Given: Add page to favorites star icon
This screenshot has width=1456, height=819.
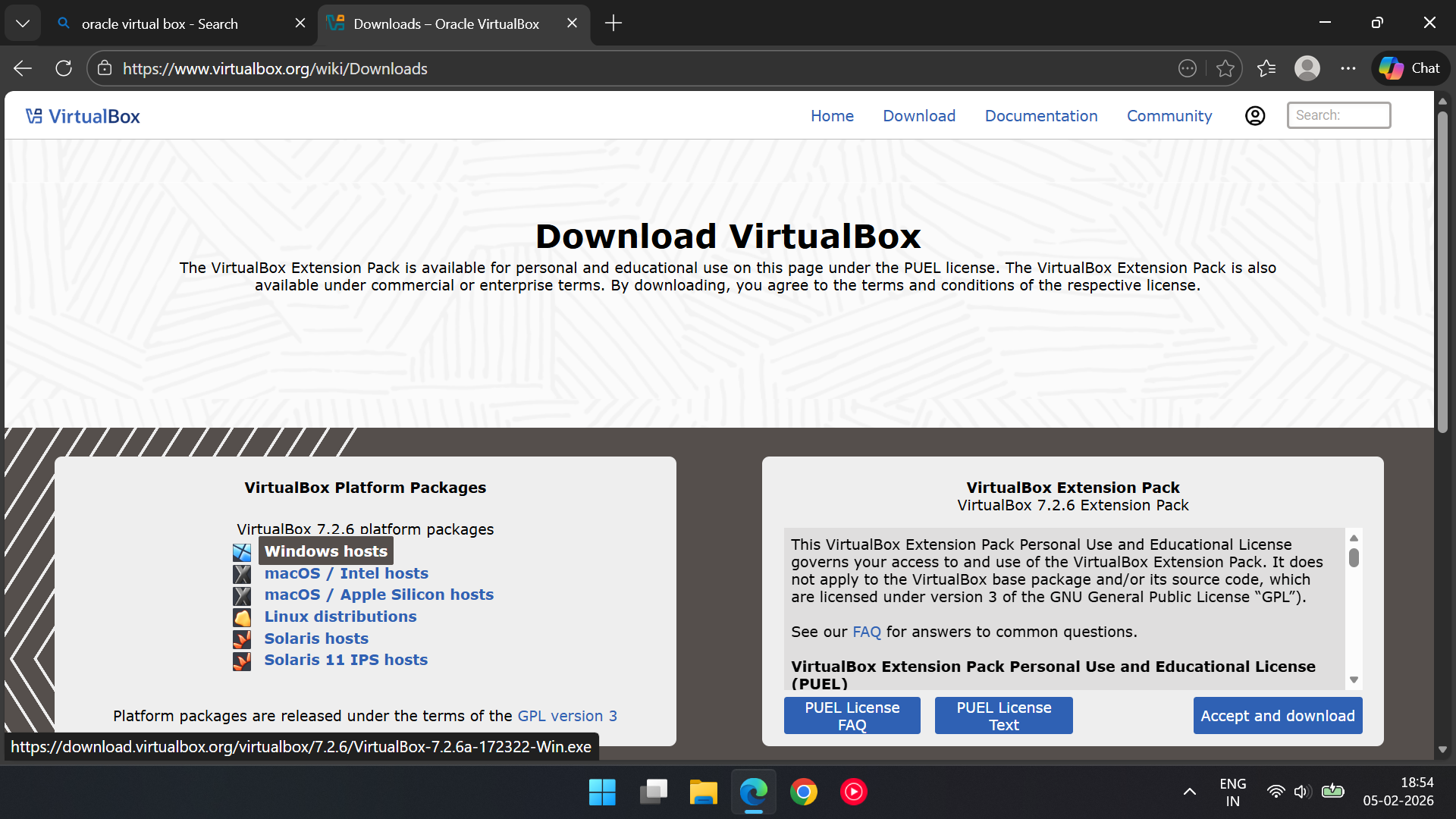Looking at the screenshot, I should pyautogui.click(x=1225, y=68).
